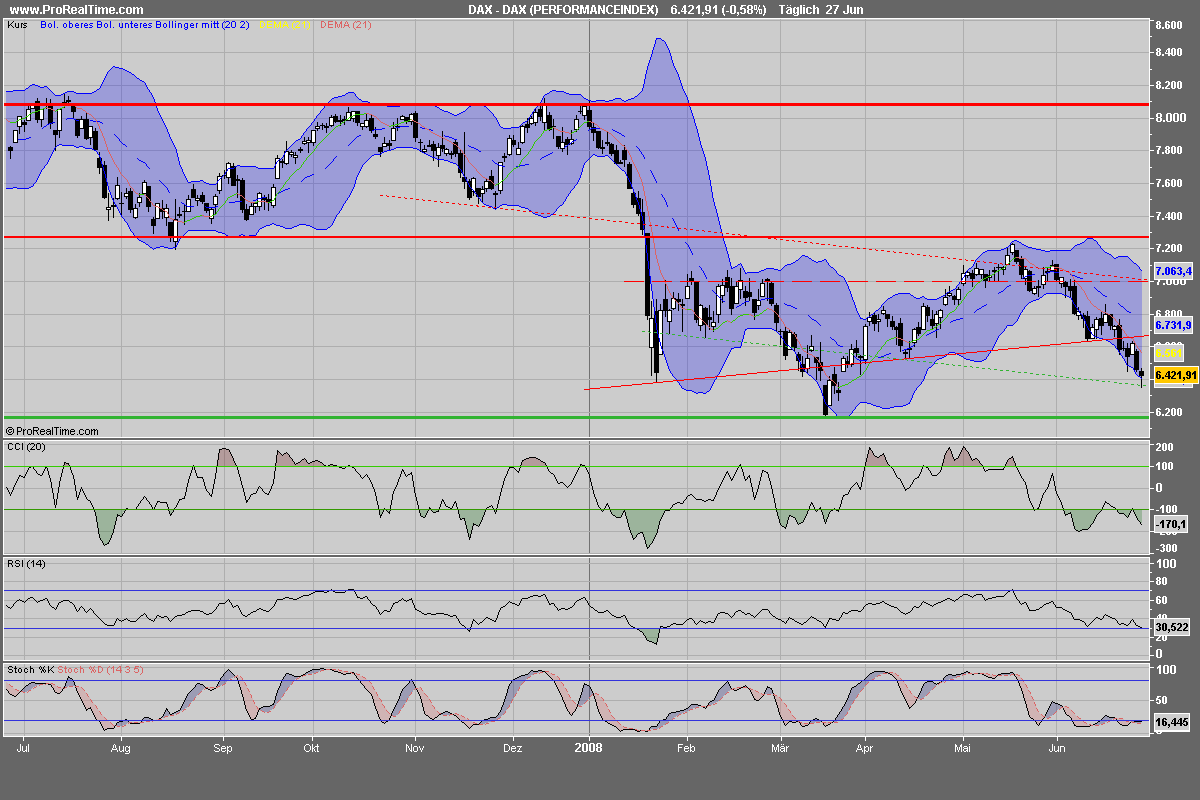Click the 6.200 price axis label
1200x800 pixels.
[x=1170, y=411]
